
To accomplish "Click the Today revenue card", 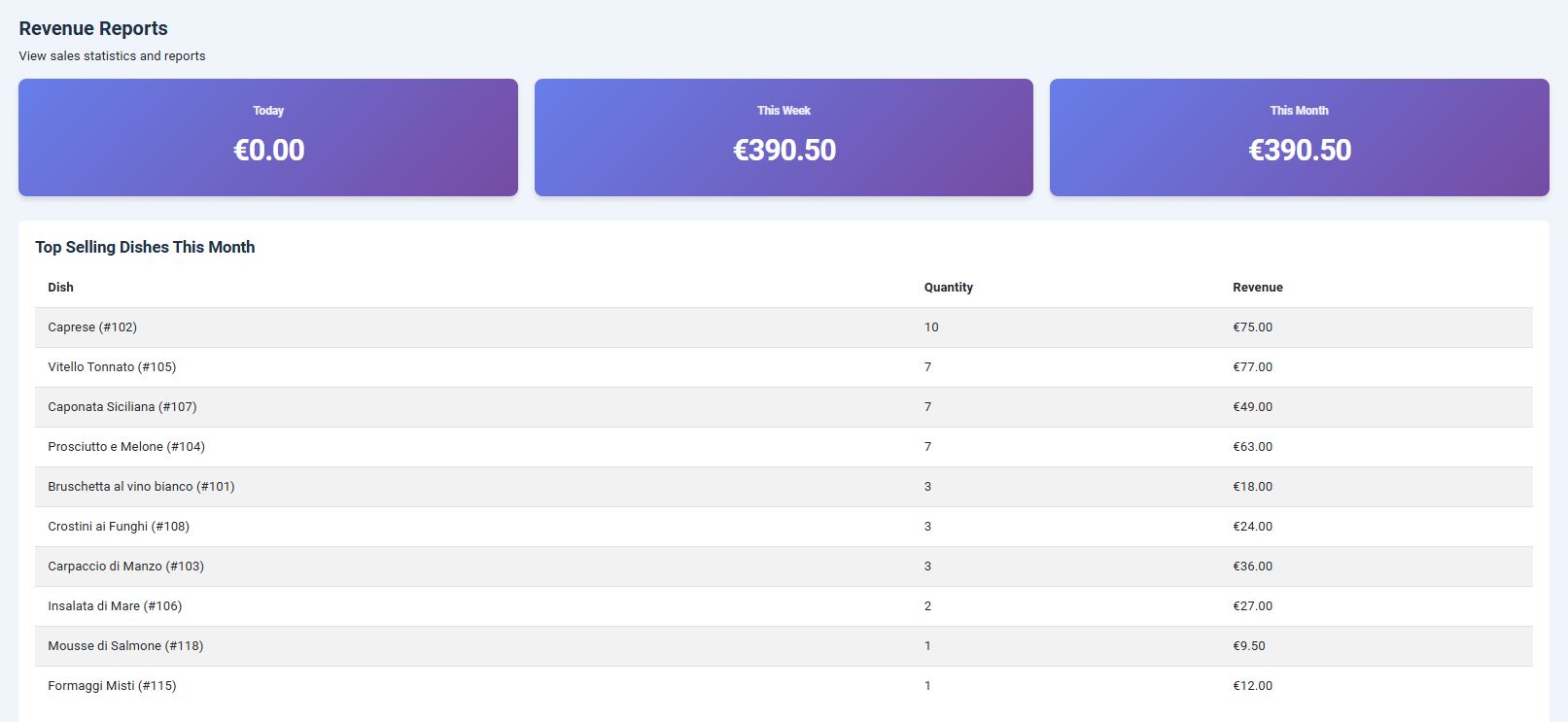I will pos(268,137).
